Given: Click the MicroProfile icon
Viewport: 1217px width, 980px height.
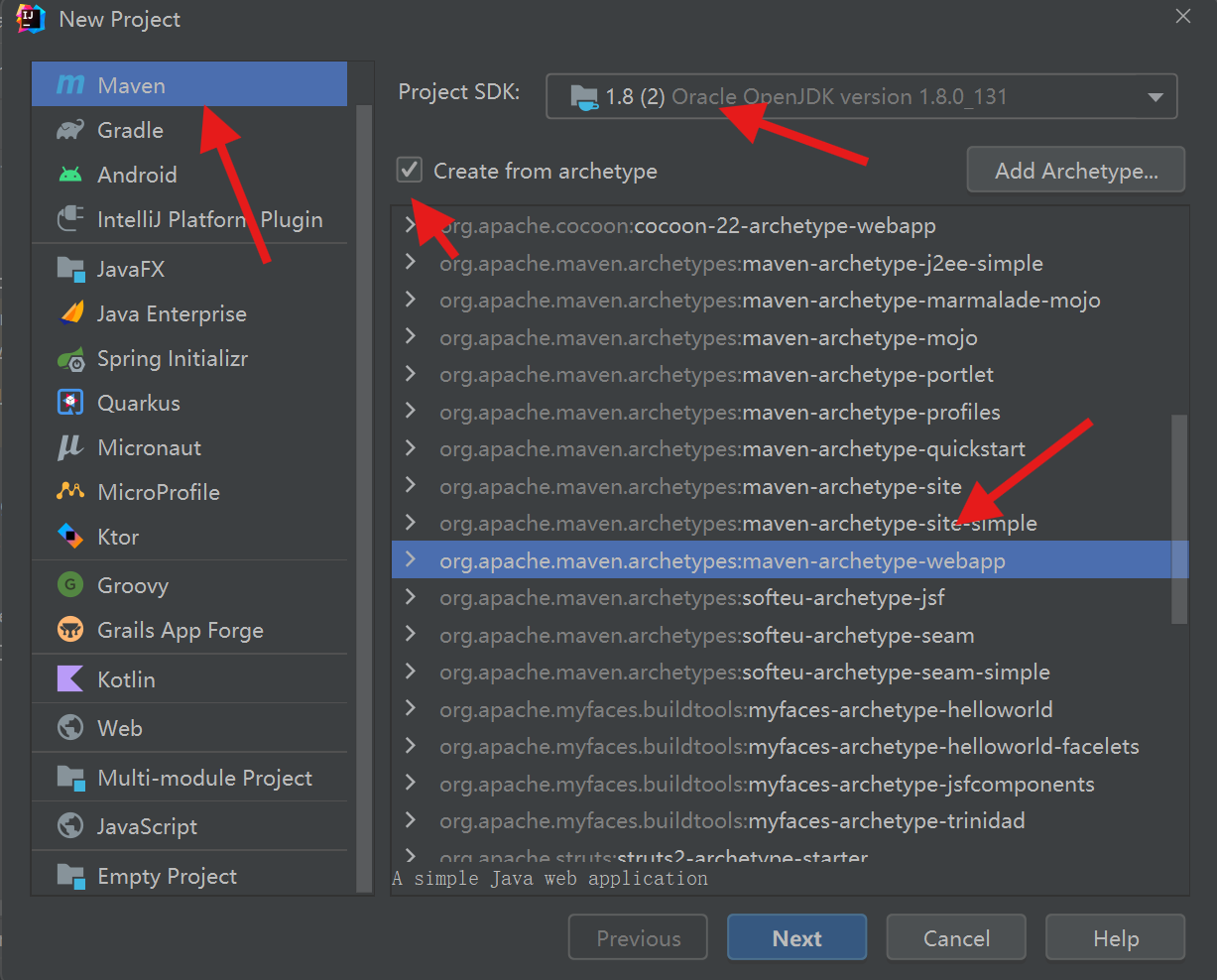Looking at the screenshot, I should click(x=70, y=492).
